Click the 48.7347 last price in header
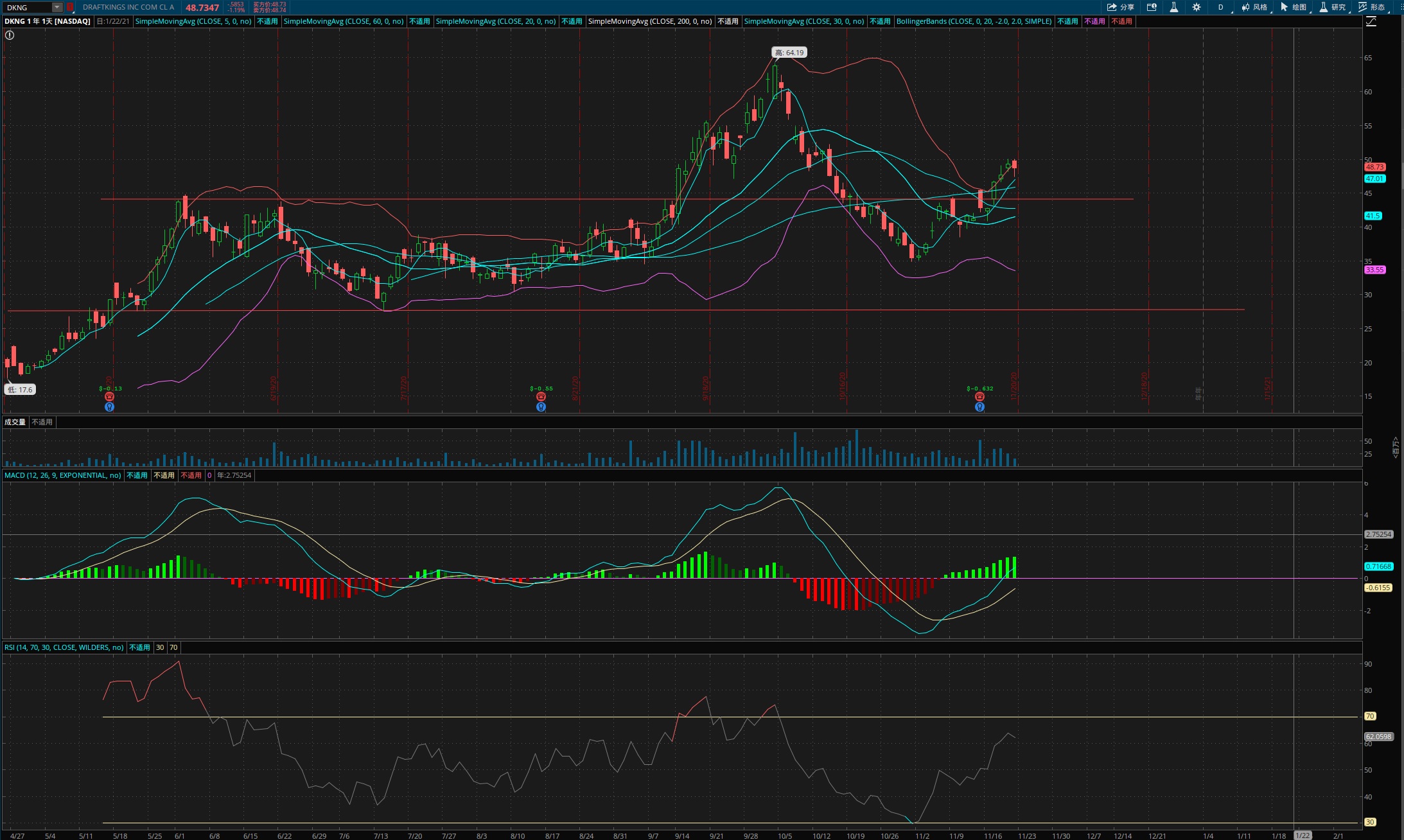This screenshot has width=1404, height=840. [202, 8]
